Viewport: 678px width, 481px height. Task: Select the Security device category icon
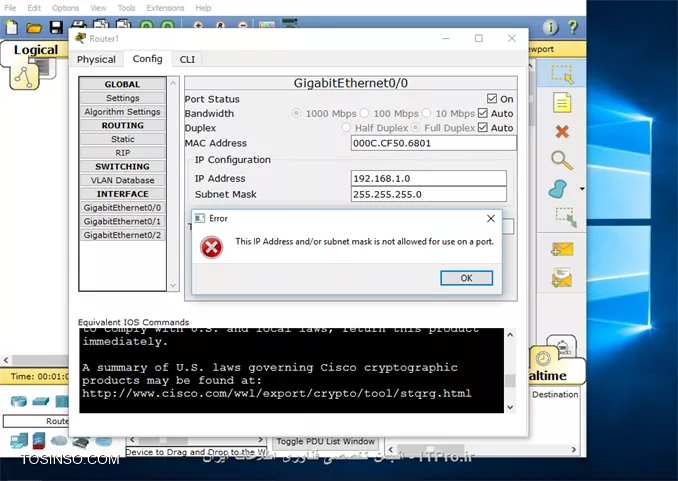pos(38,441)
